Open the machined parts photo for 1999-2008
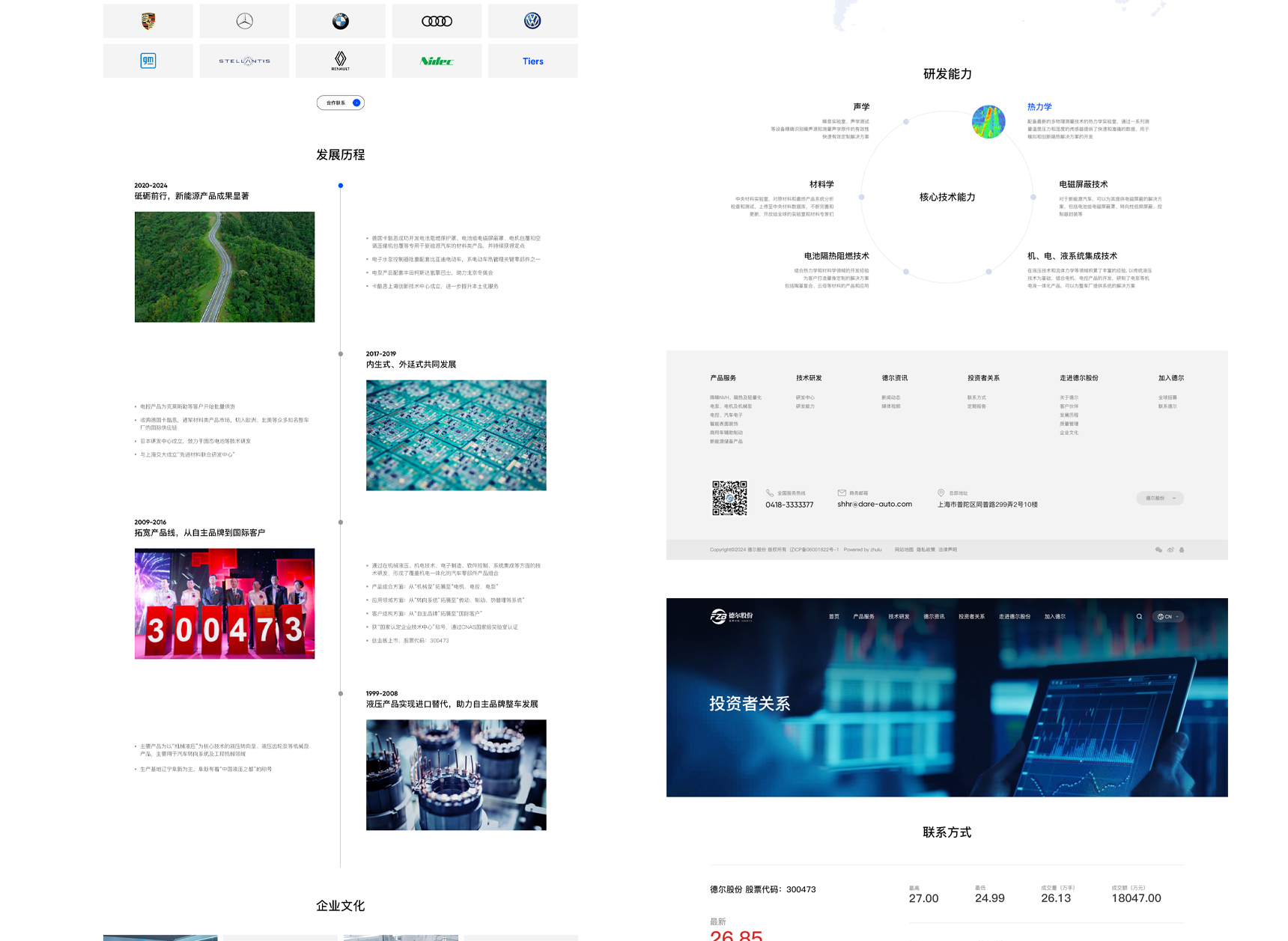Viewport: 1288px width, 941px height. [456, 776]
